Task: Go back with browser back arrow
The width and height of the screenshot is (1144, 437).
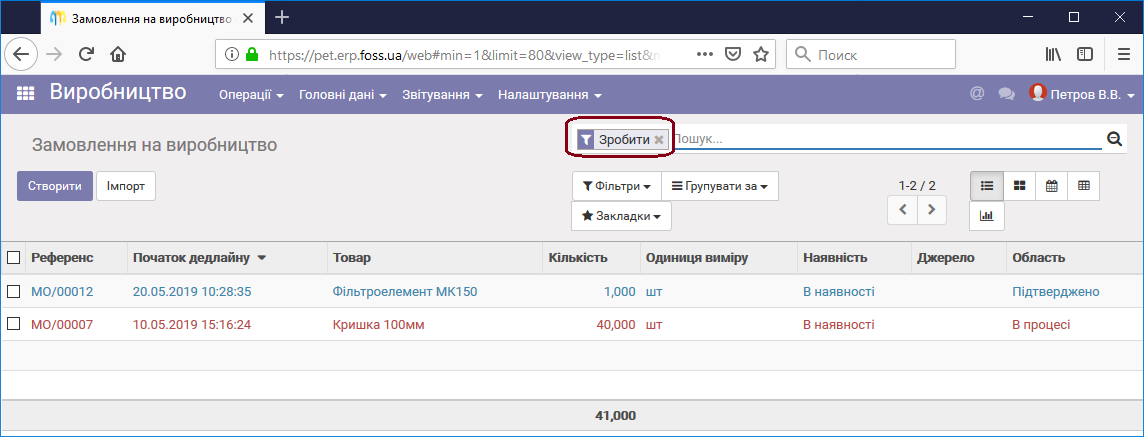Action: click(20, 54)
